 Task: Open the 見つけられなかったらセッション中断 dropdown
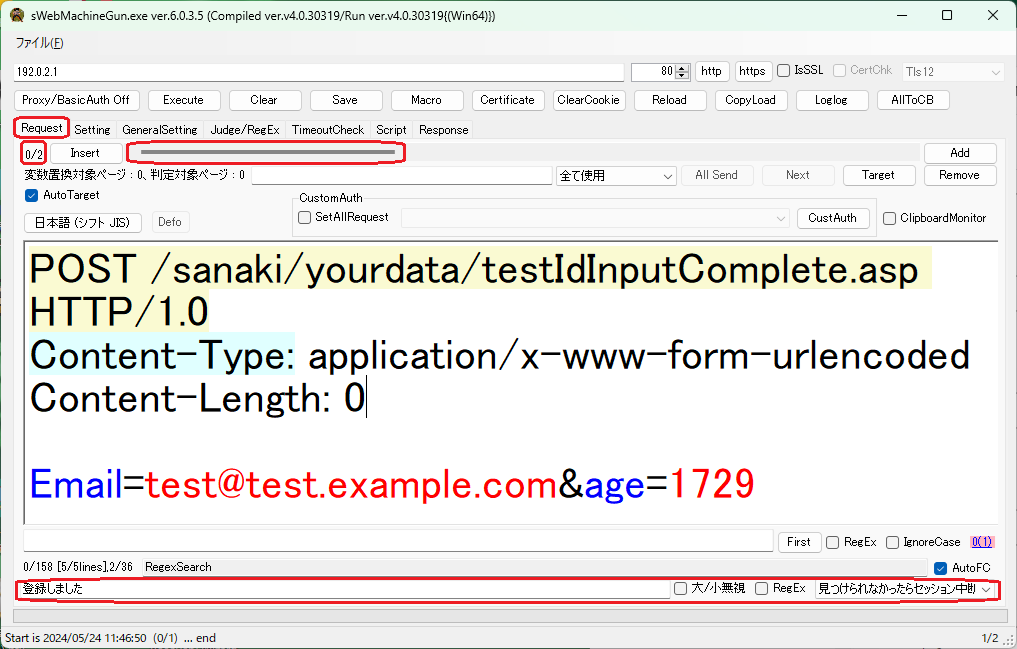904,589
